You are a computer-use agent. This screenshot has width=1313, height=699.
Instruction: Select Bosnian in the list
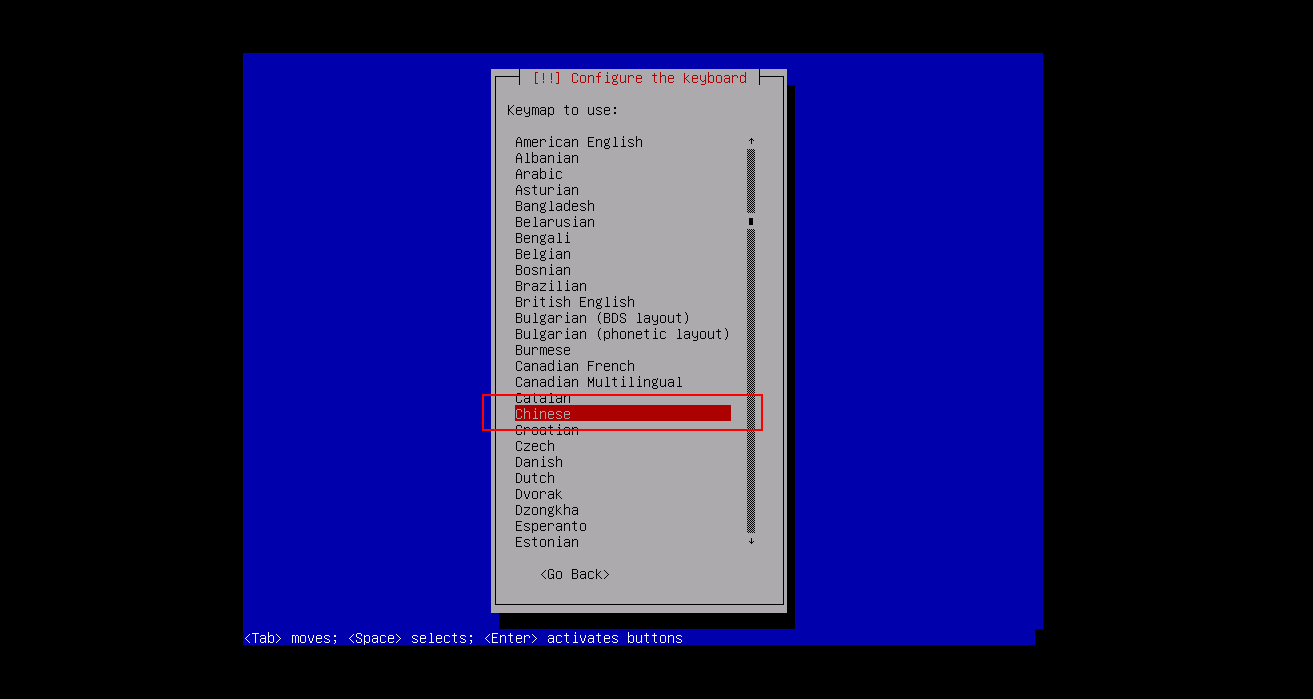click(543, 270)
